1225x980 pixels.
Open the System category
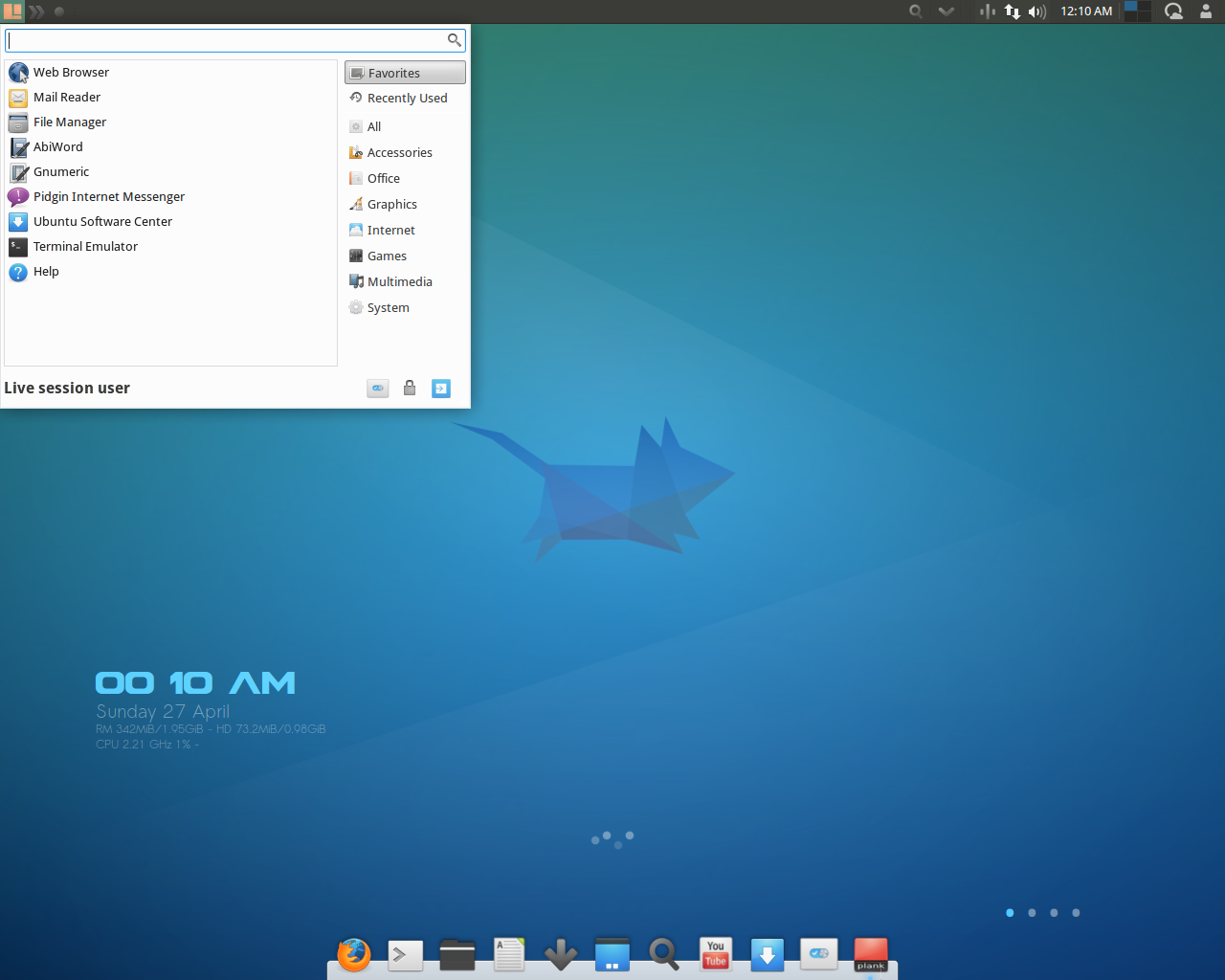tap(405, 307)
